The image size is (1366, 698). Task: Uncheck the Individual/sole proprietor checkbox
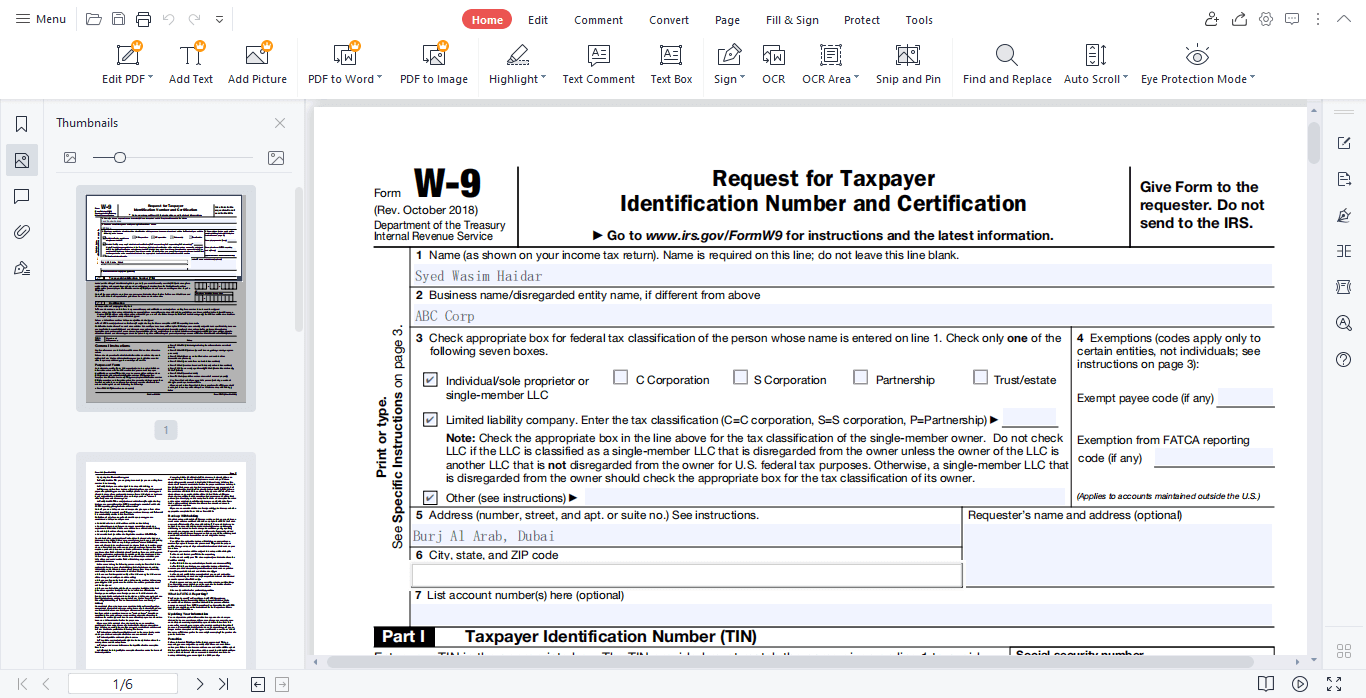(430, 380)
